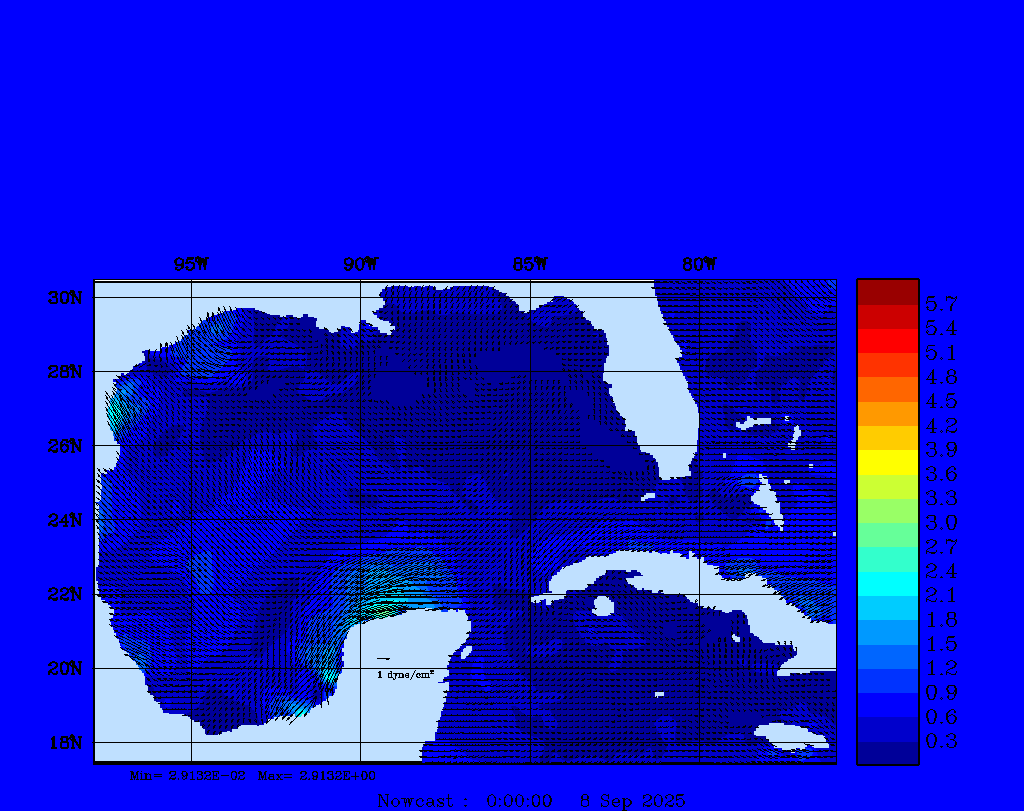Select the 24N latitude label

(64, 520)
